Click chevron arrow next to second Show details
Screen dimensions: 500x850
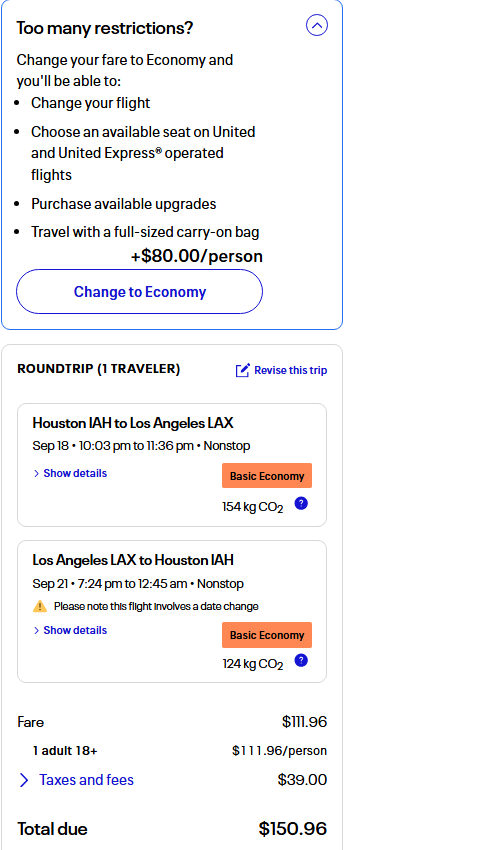coord(36,630)
